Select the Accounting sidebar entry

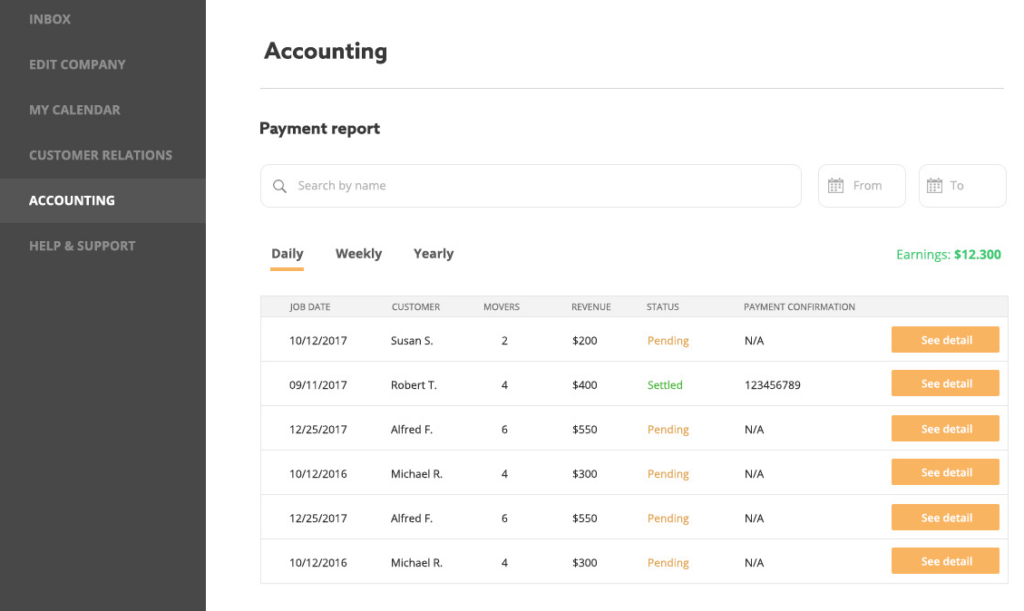point(72,200)
